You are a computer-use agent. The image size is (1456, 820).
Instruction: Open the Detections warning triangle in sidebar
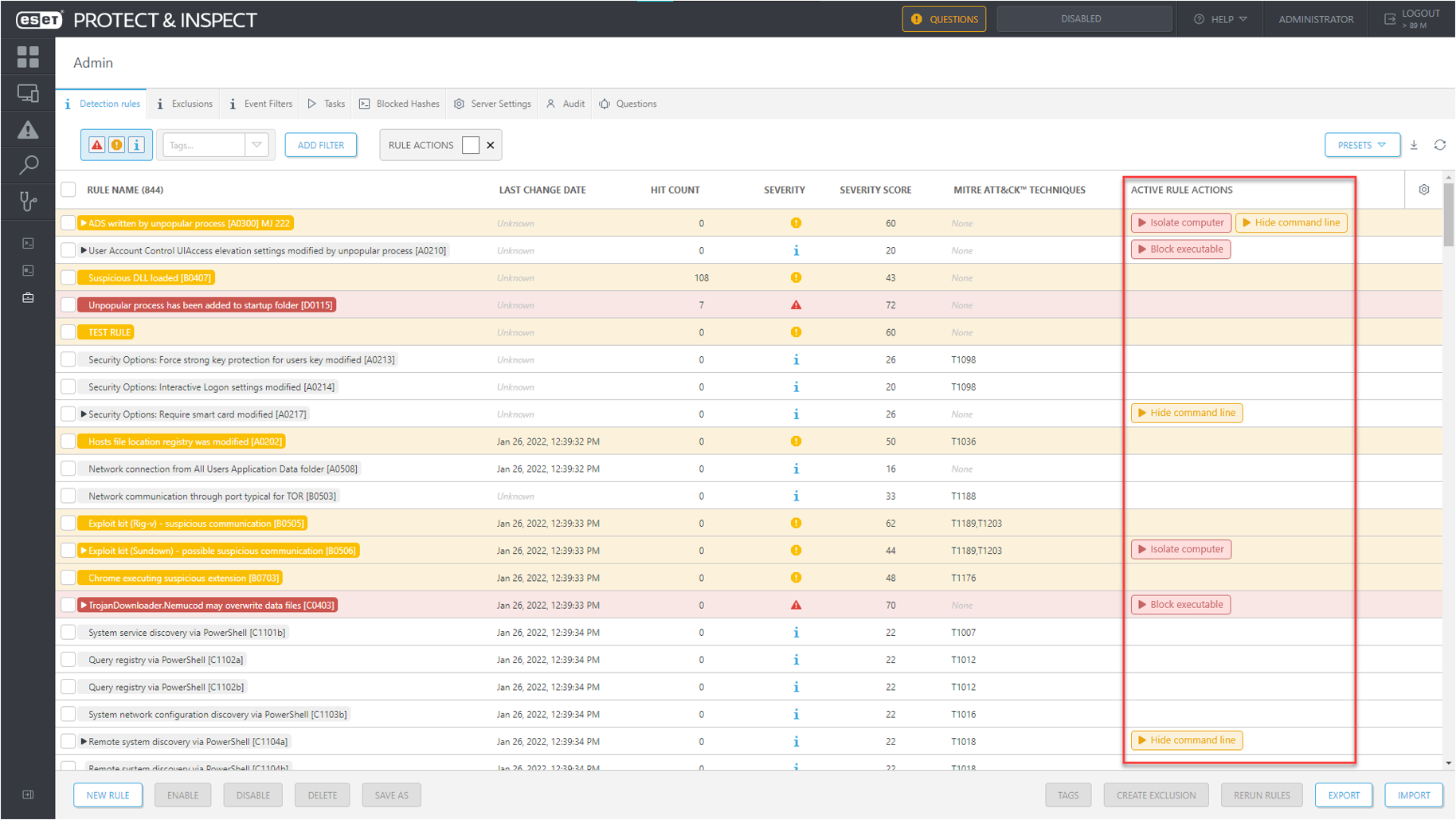coord(28,130)
